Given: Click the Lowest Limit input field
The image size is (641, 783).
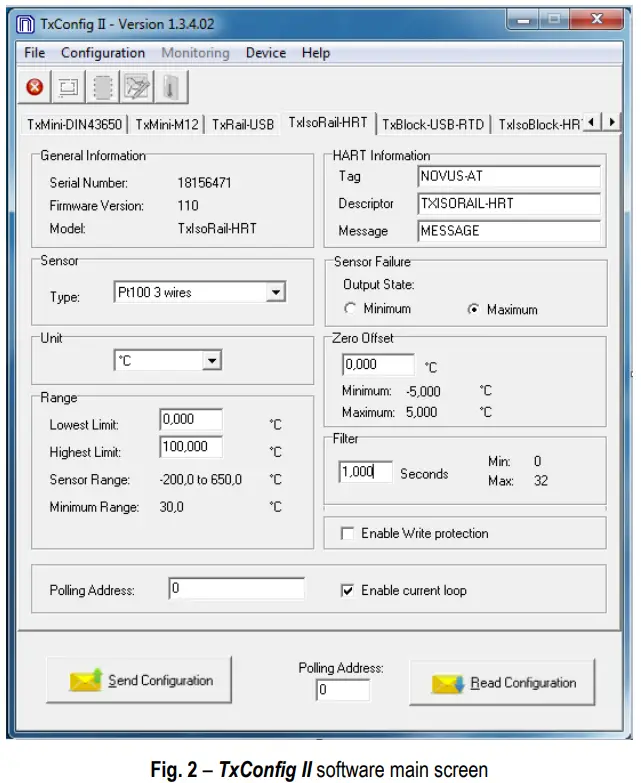Looking at the screenshot, I should pyautogui.click(x=191, y=419).
